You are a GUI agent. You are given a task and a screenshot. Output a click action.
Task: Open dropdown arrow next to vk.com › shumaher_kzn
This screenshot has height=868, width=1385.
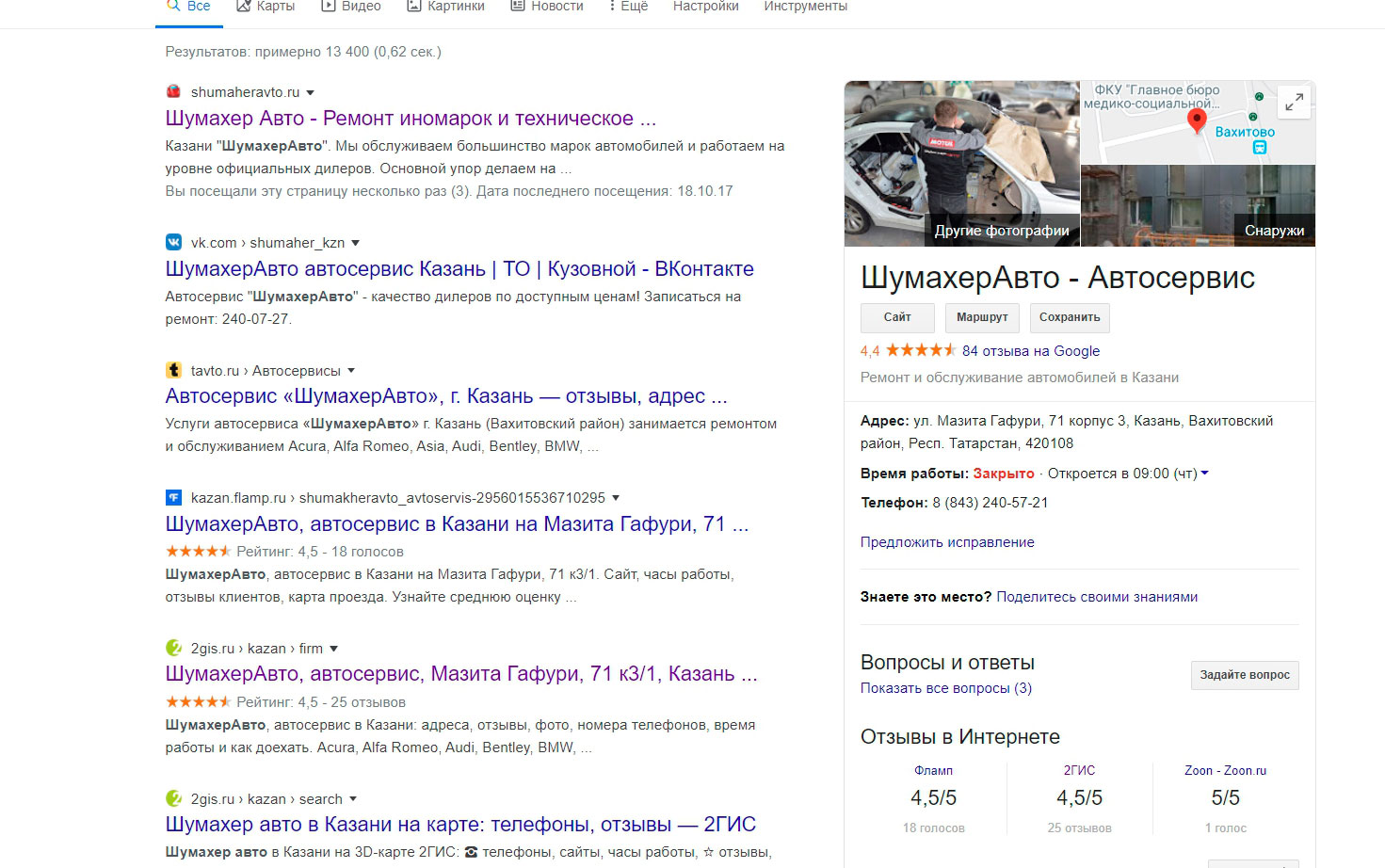pos(355,243)
